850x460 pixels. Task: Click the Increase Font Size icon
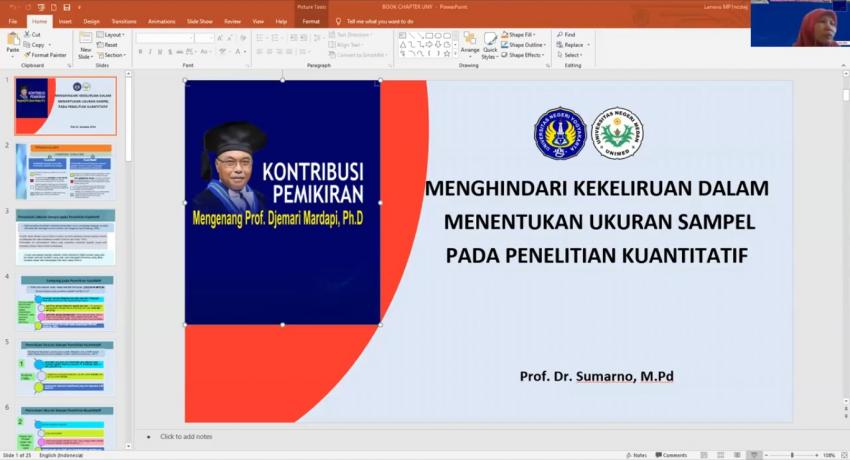tap(221, 38)
